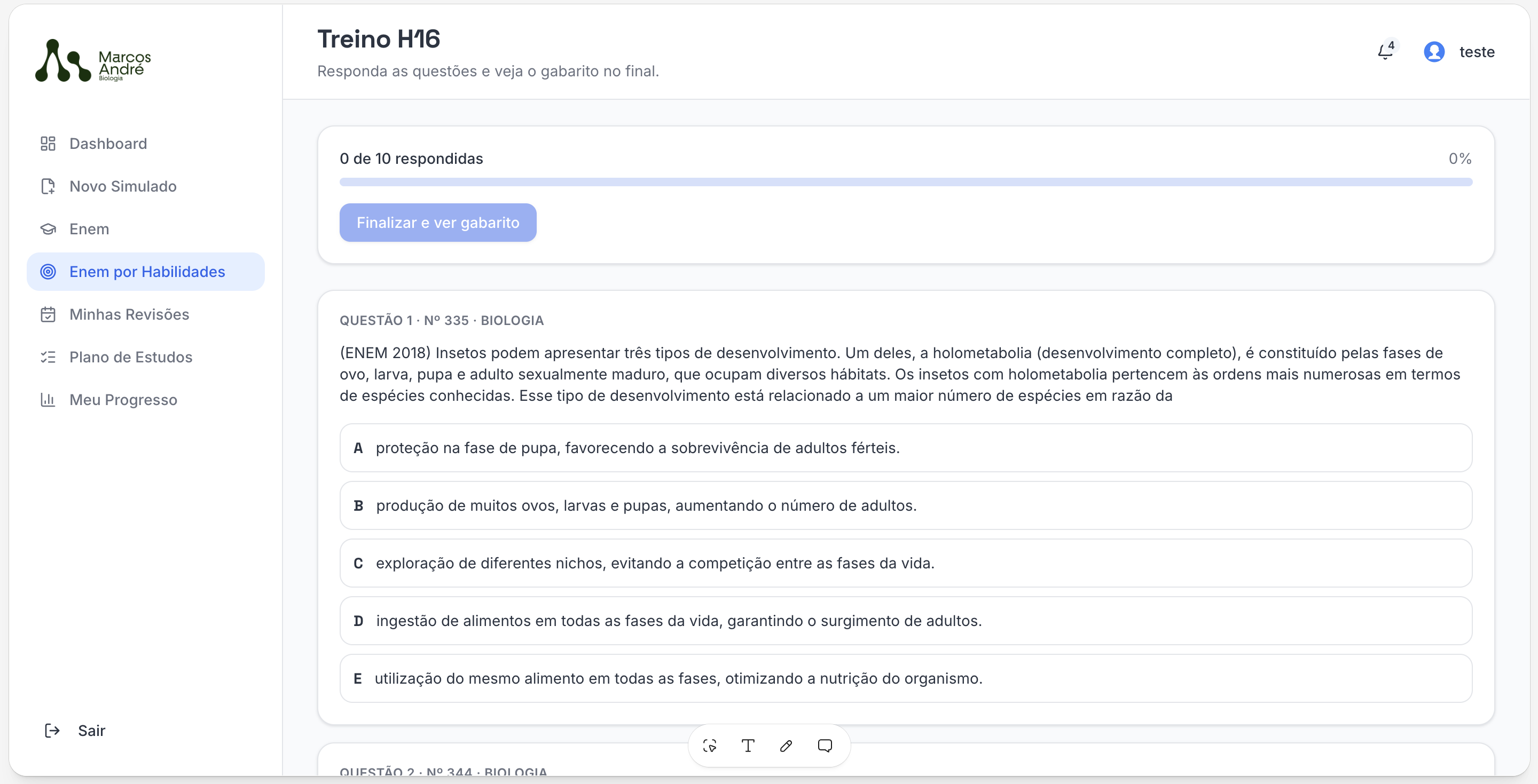This screenshot has width=1538, height=784.
Task: Click the user avatar icon
Action: [x=1434, y=52]
